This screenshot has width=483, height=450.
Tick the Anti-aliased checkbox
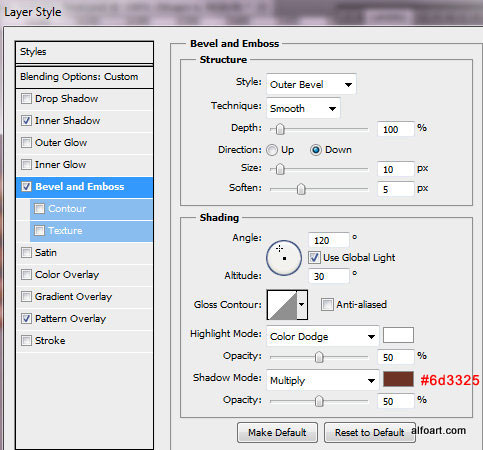[327, 304]
